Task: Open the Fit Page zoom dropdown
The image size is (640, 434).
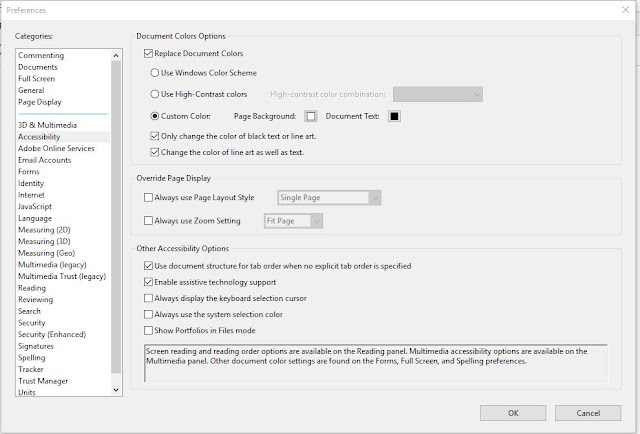Action: [293, 221]
